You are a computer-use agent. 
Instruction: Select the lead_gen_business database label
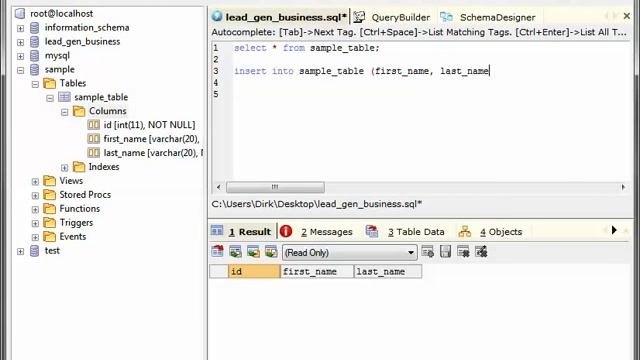click(82, 42)
